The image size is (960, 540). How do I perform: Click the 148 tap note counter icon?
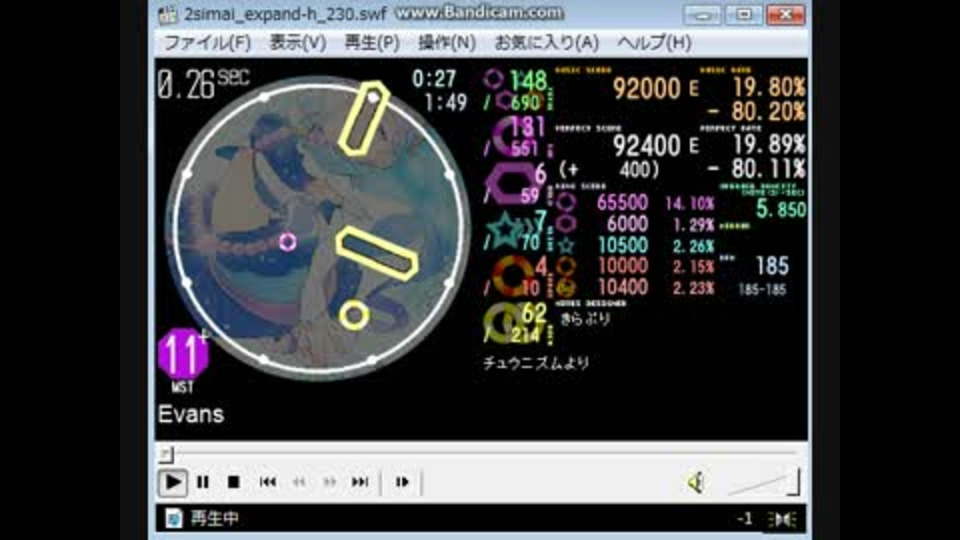pyautogui.click(x=493, y=79)
